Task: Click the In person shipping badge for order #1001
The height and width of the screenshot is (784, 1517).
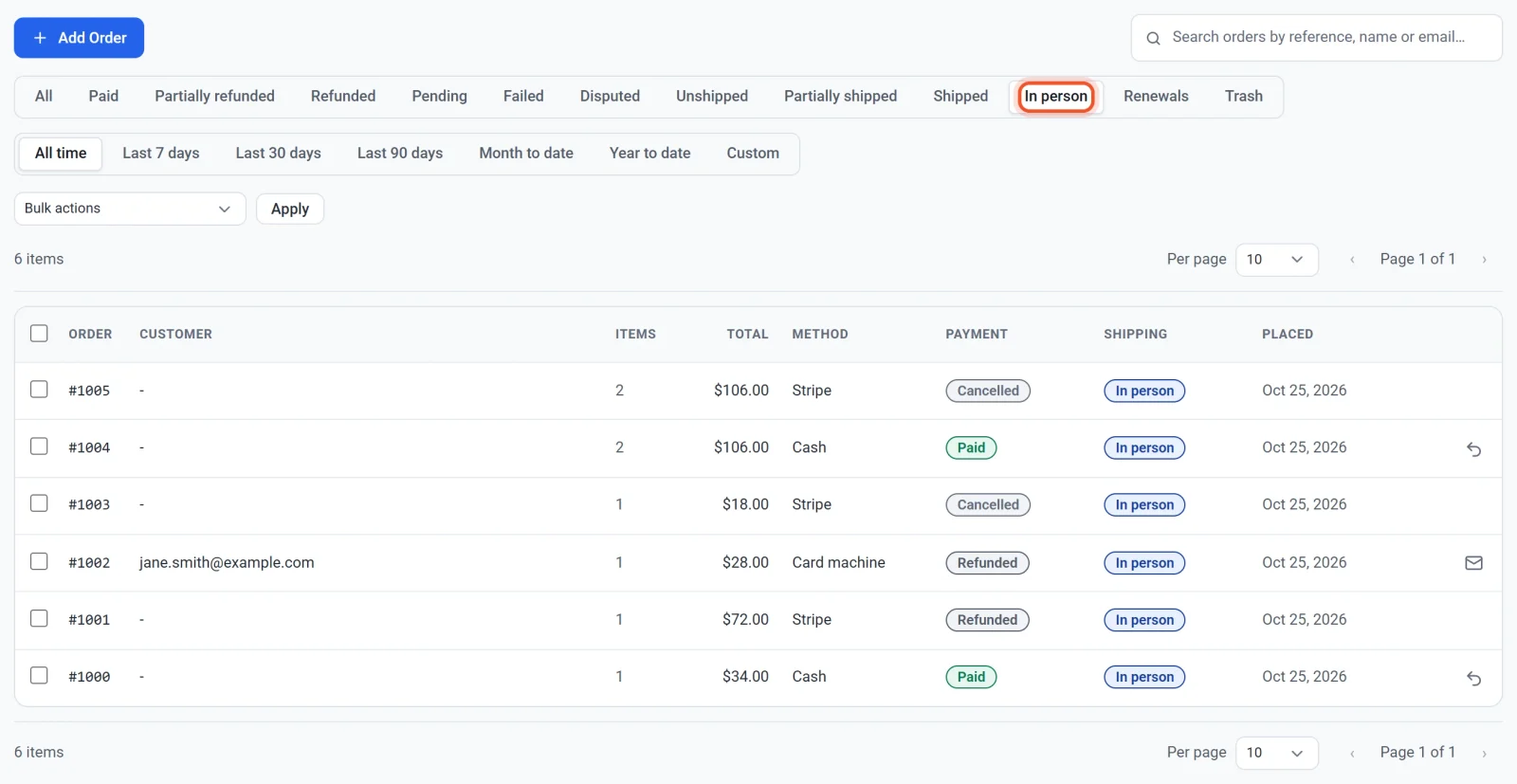Action: pos(1144,620)
